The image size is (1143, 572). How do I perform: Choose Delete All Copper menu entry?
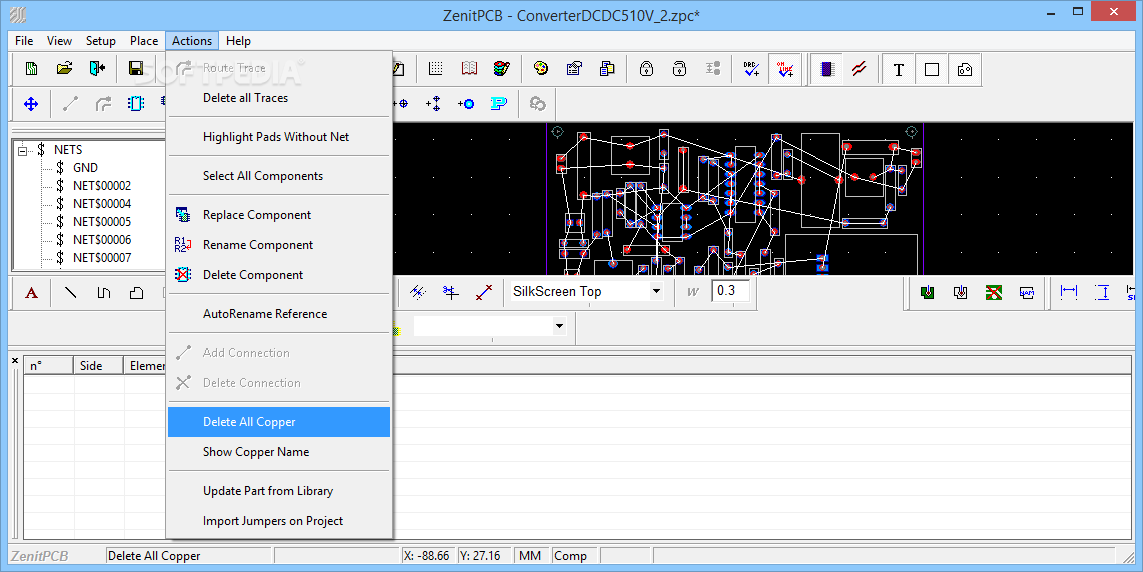pyautogui.click(x=280, y=422)
